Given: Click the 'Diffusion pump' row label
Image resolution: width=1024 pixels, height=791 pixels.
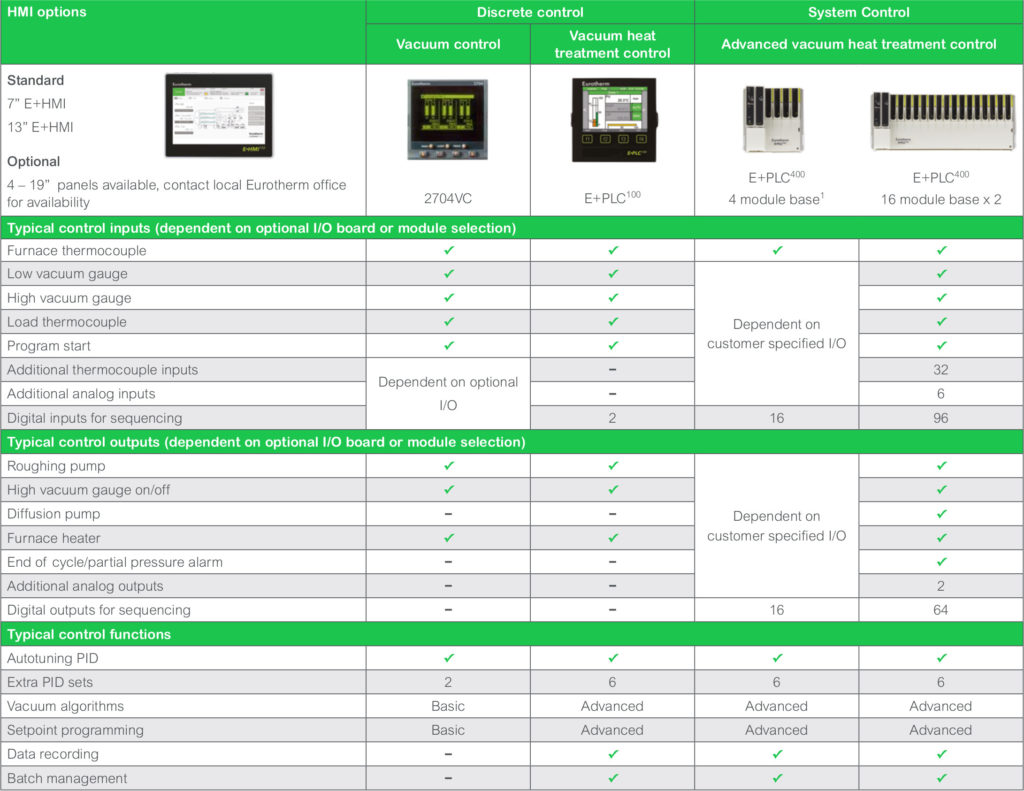Looking at the screenshot, I should point(54,513).
